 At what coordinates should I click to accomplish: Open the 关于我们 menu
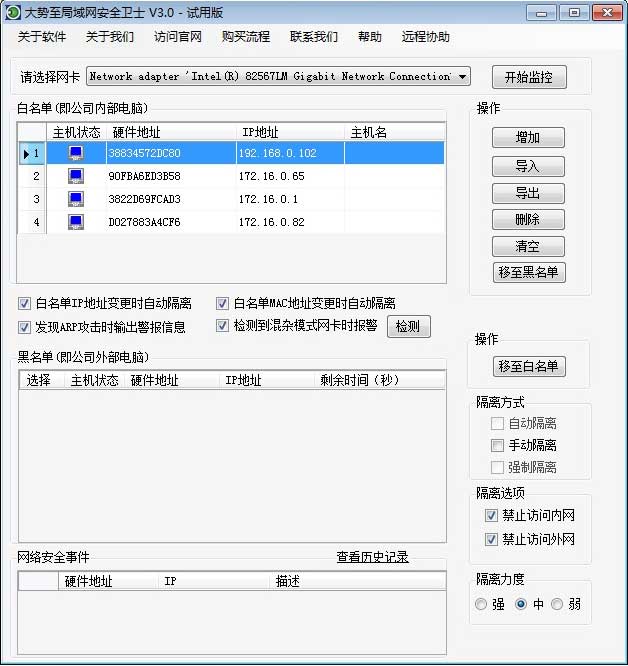[110, 37]
